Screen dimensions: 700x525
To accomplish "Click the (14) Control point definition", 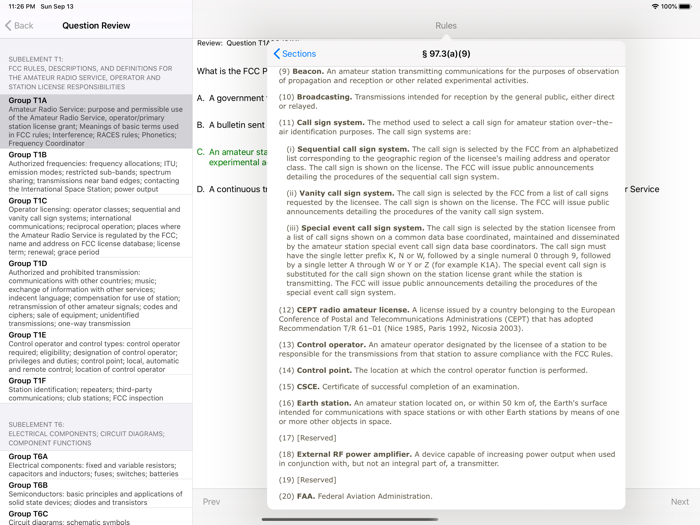I will coord(433,370).
